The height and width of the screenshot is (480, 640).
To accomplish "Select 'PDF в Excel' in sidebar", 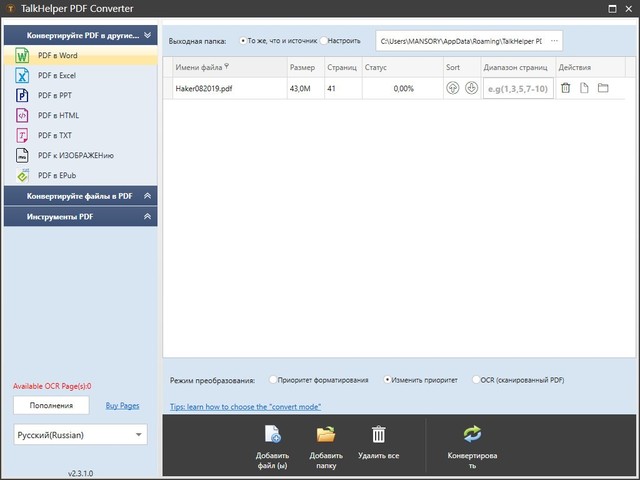I will click(x=57, y=76).
